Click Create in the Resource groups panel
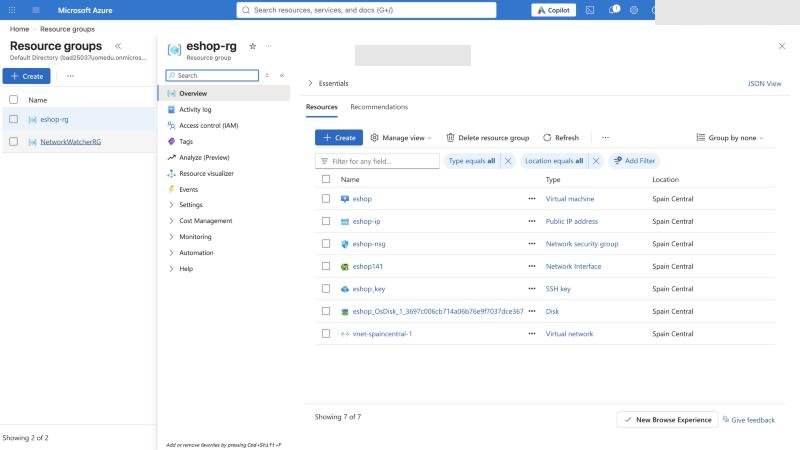This screenshot has height=450, width=800. [x=27, y=76]
